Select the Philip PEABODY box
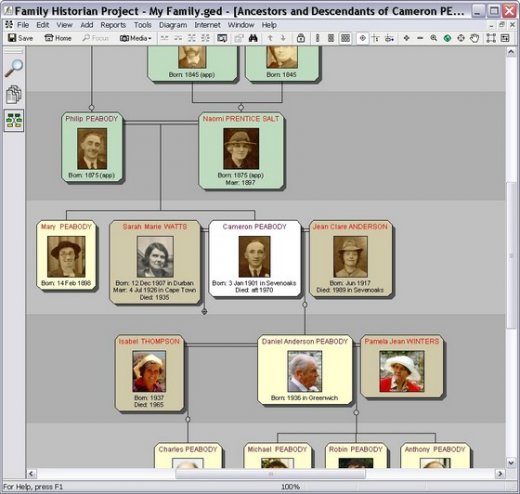520x494 pixels. tap(92, 147)
